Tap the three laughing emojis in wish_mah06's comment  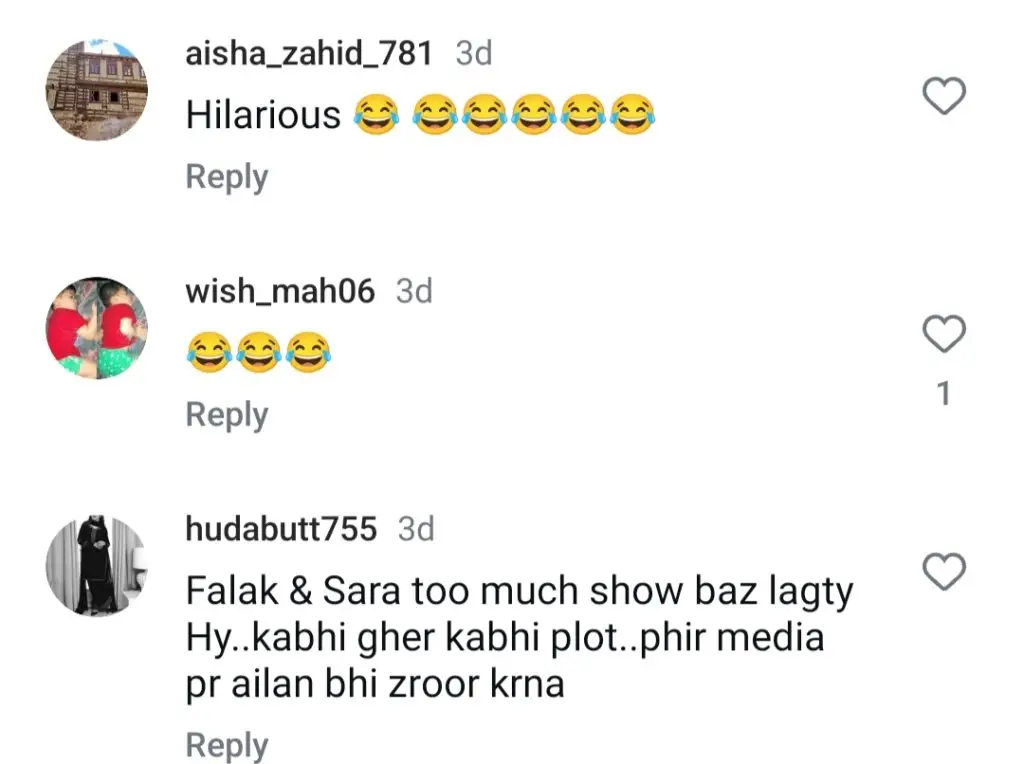click(x=259, y=353)
